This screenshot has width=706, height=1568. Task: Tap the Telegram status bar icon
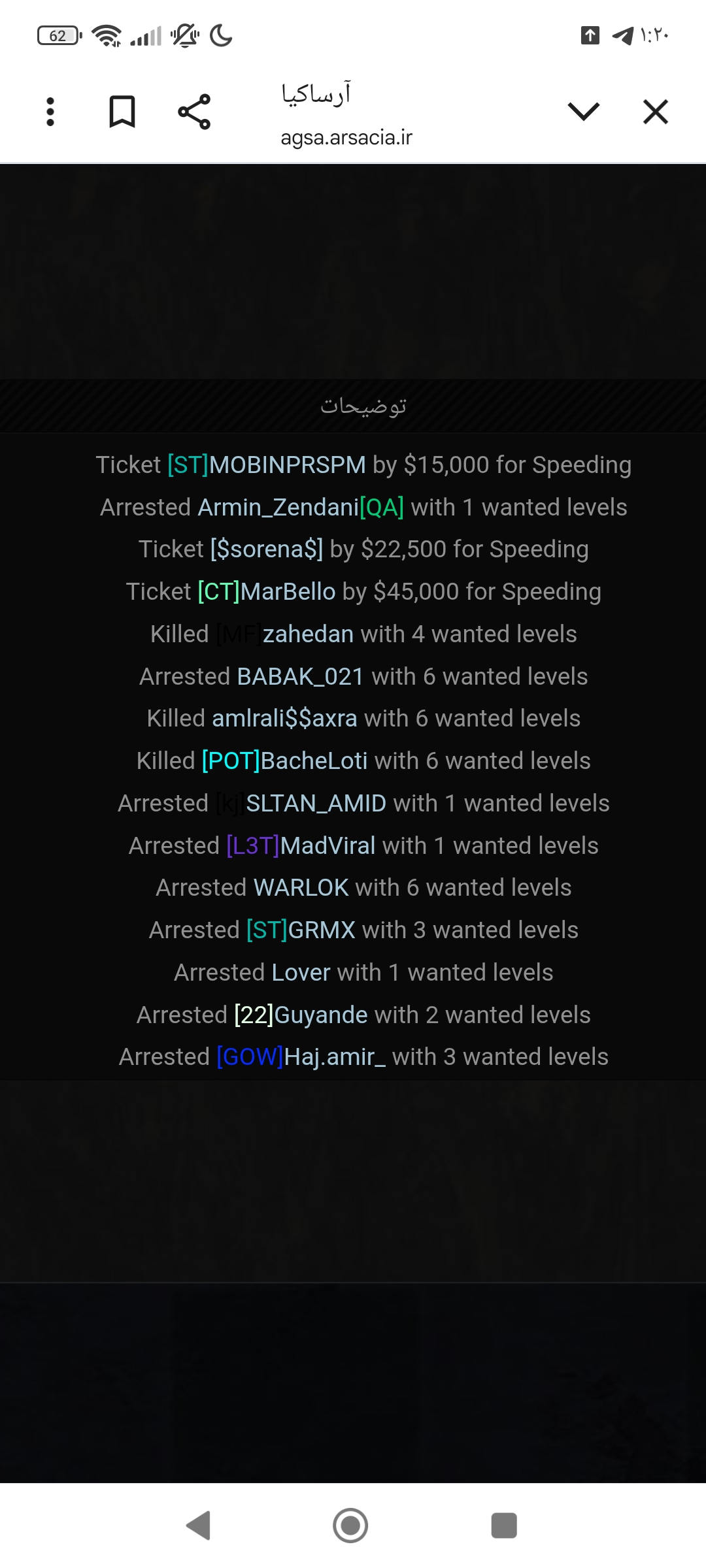click(622, 35)
